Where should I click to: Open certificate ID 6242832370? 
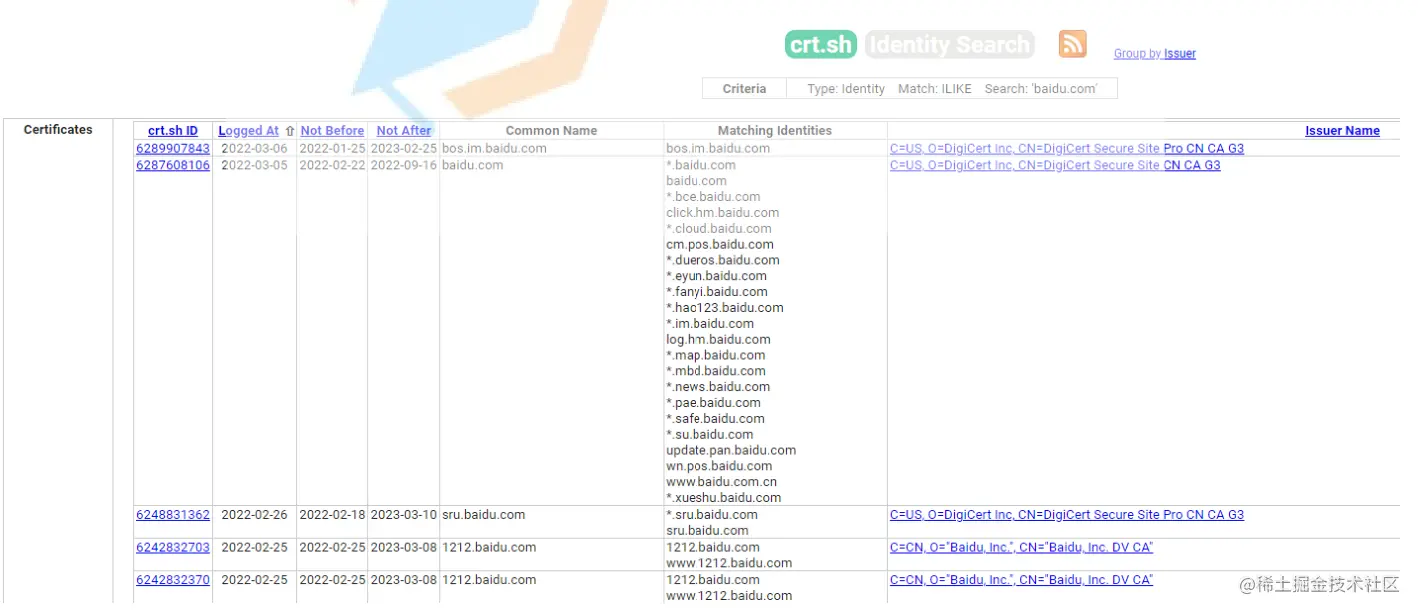click(173, 580)
